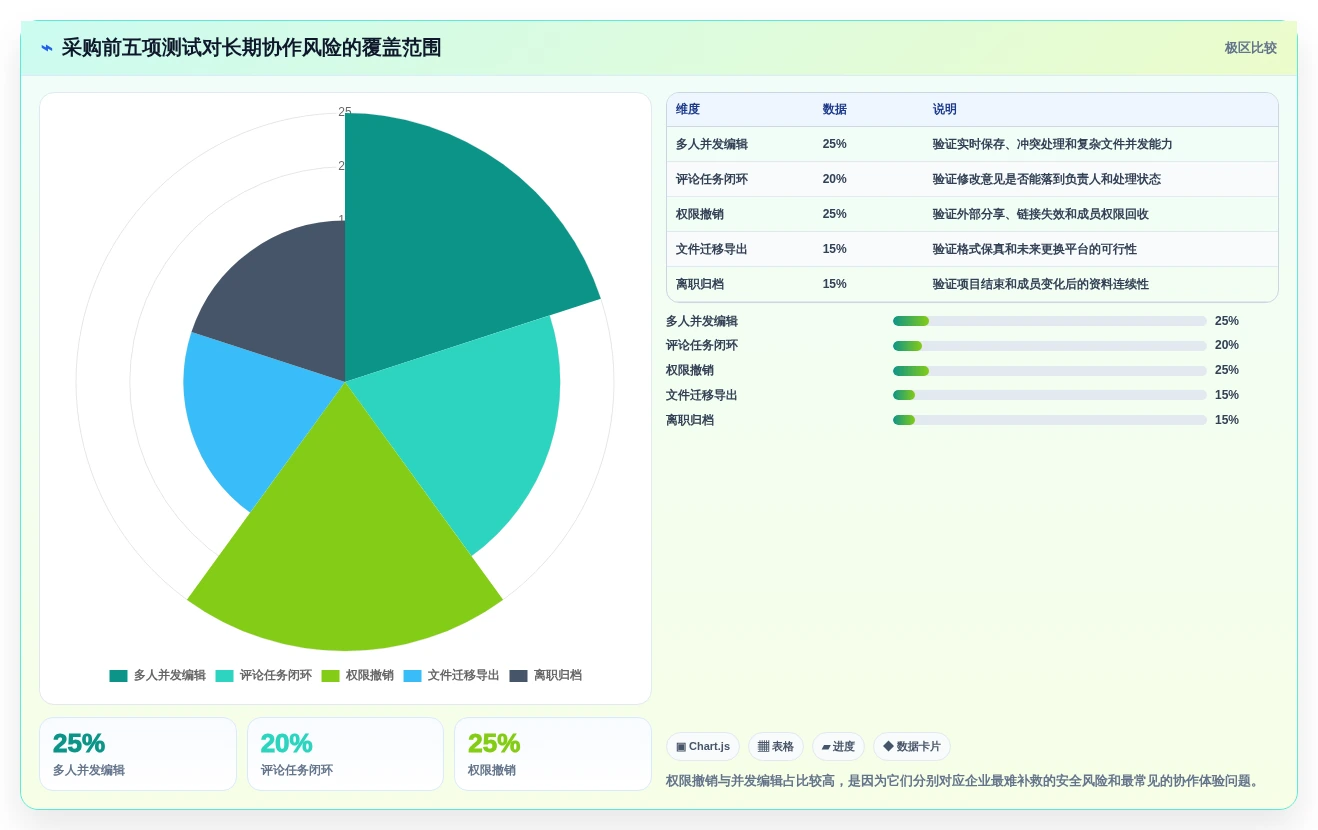Click the 多人并发编辑 progress bar

1050,321
